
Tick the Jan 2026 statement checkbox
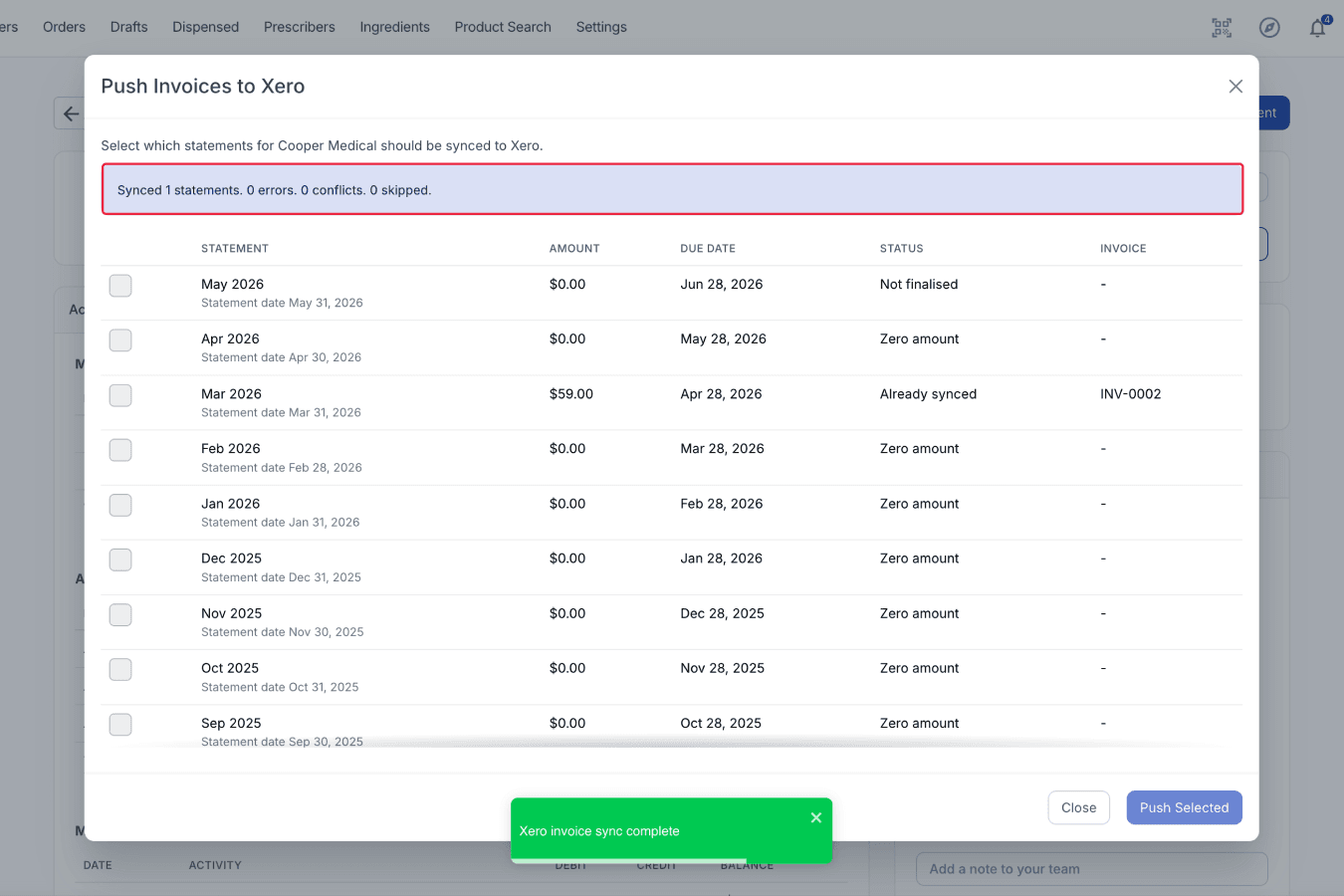click(x=120, y=505)
